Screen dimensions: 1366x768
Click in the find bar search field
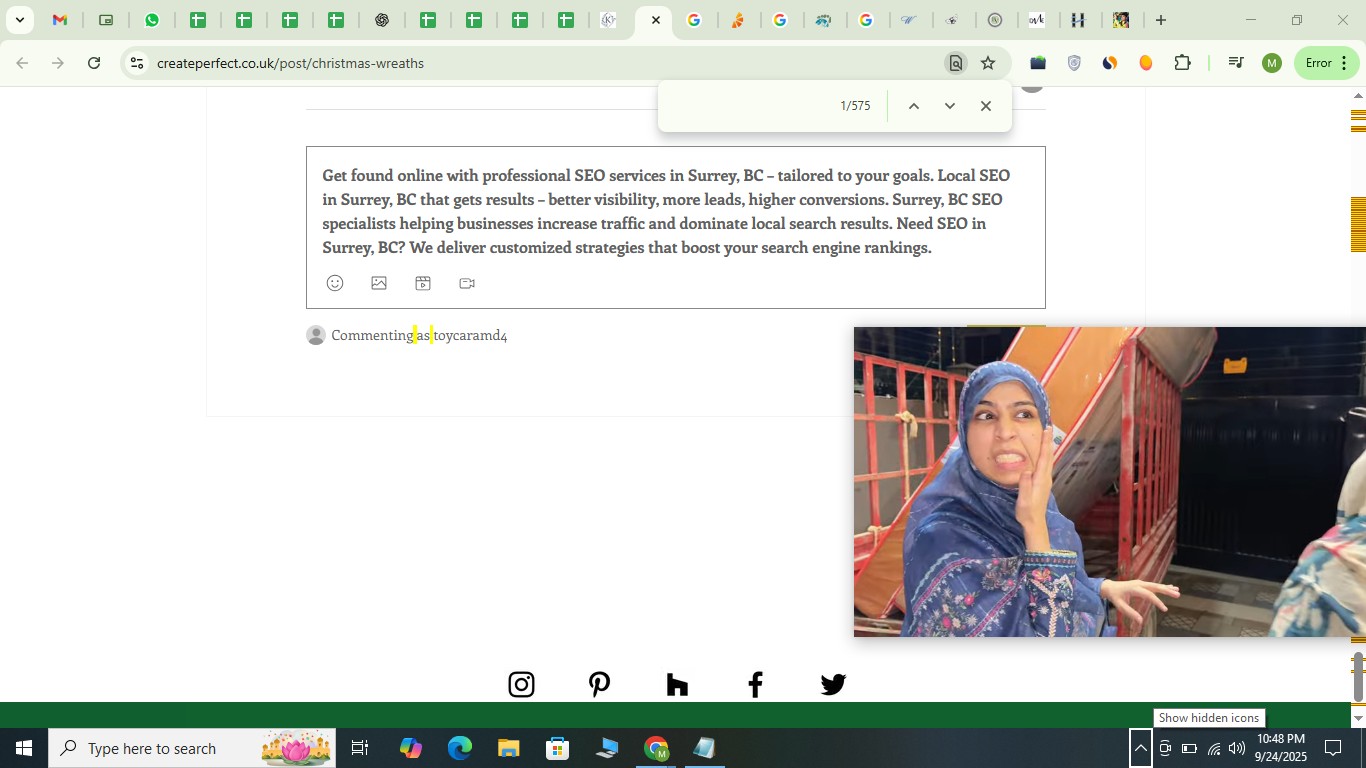pos(750,106)
